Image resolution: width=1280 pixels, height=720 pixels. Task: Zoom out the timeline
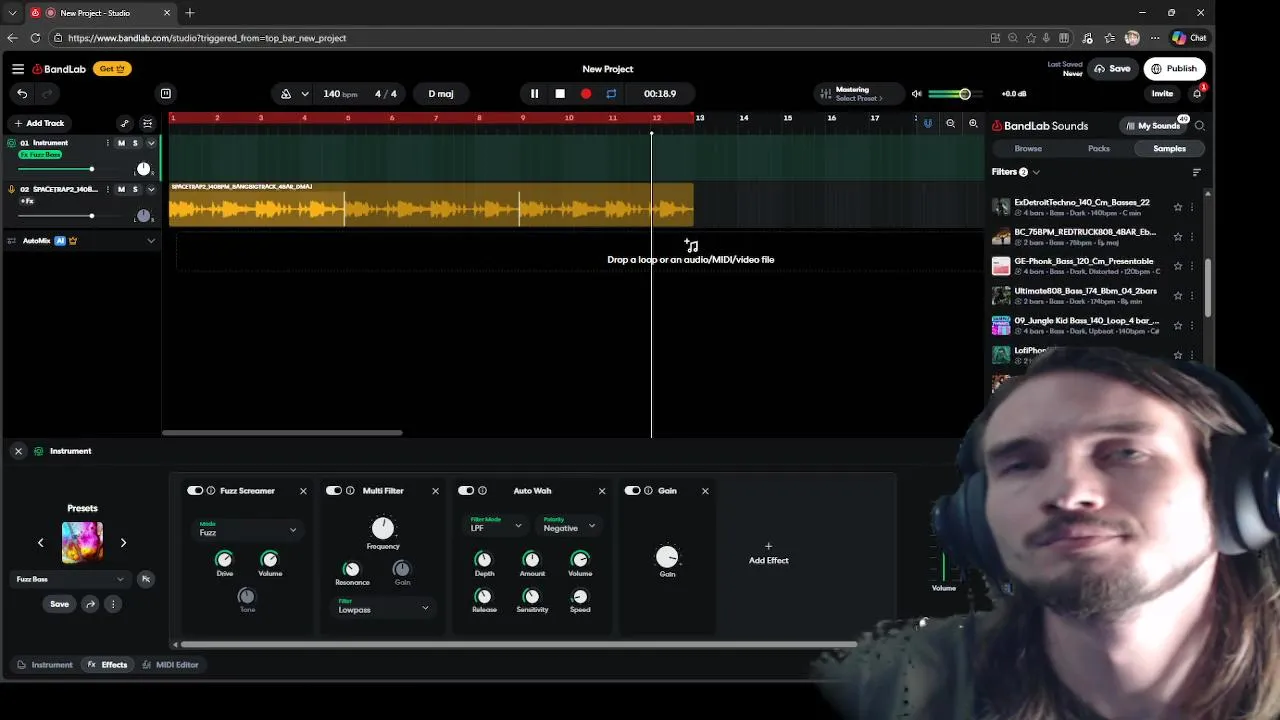coord(950,123)
